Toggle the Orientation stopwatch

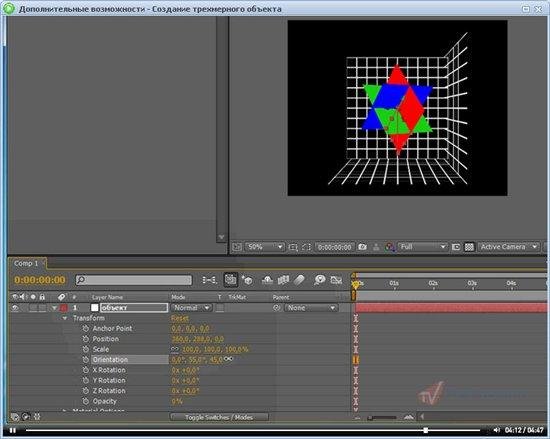click(85, 360)
